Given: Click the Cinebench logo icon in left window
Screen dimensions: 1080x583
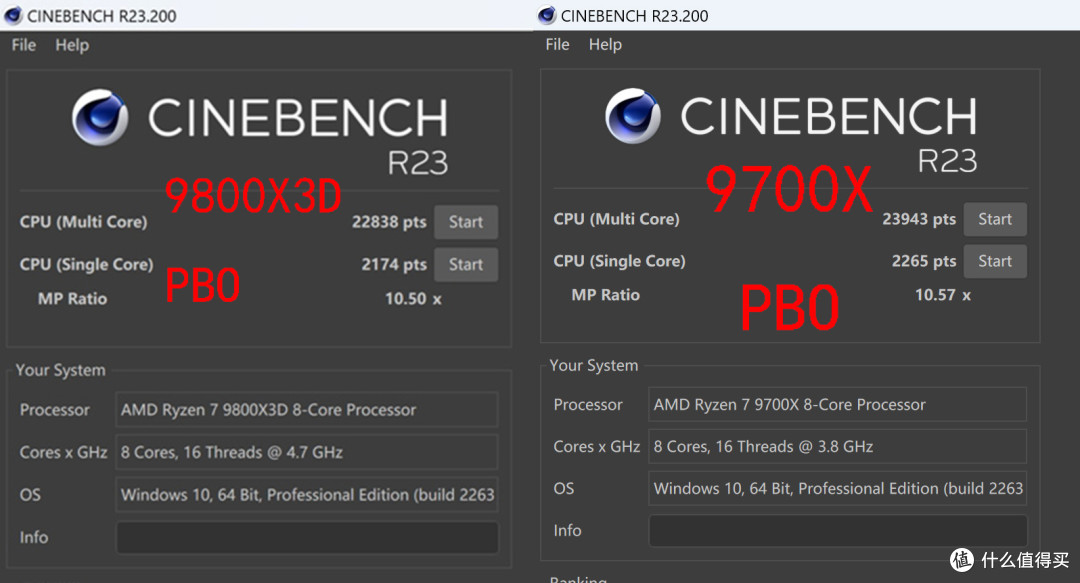Looking at the screenshot, I should pyautogui.click(x=100, y=117).
